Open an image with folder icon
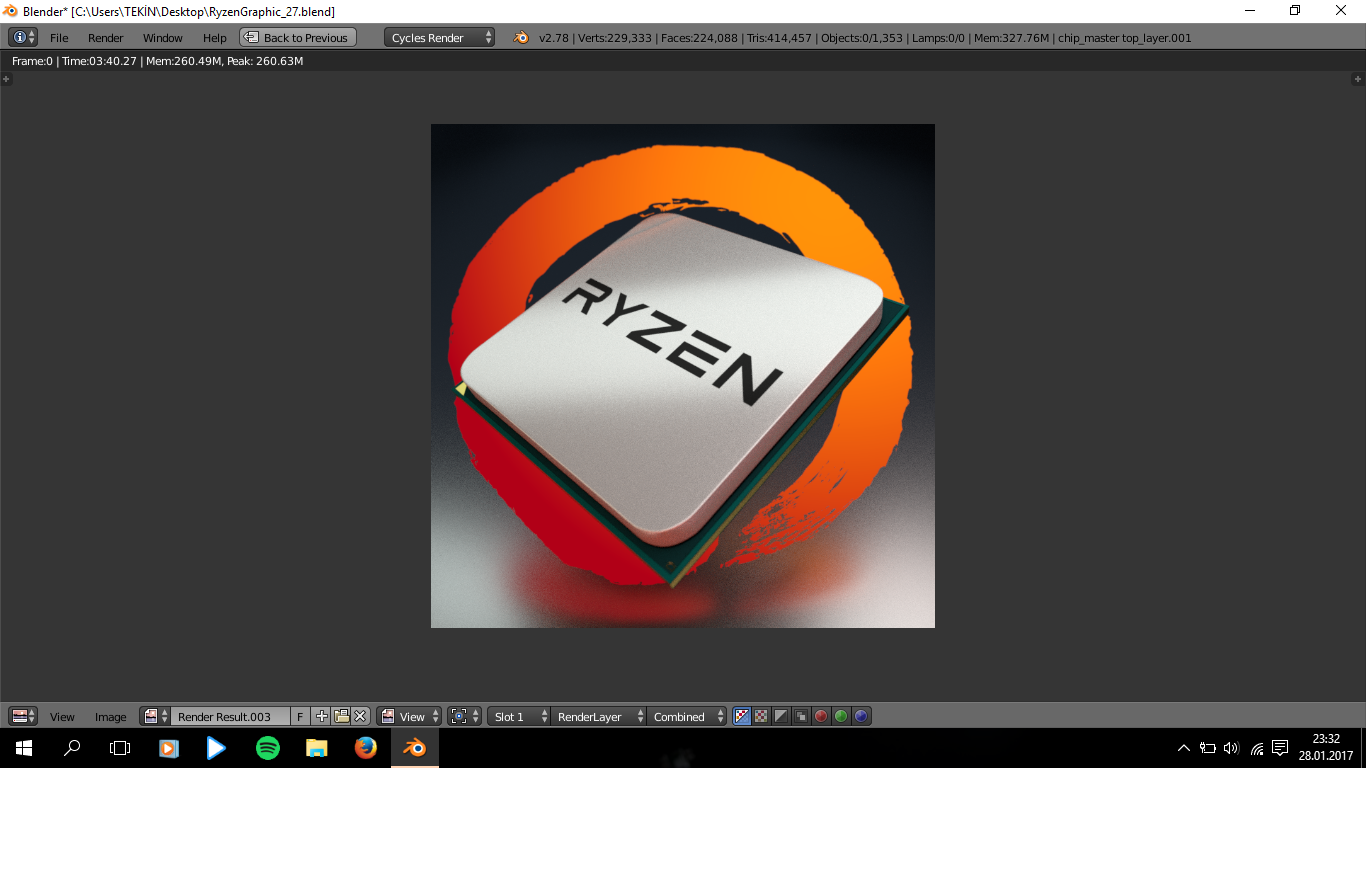 pyautogui.click(x=341, y=716)
